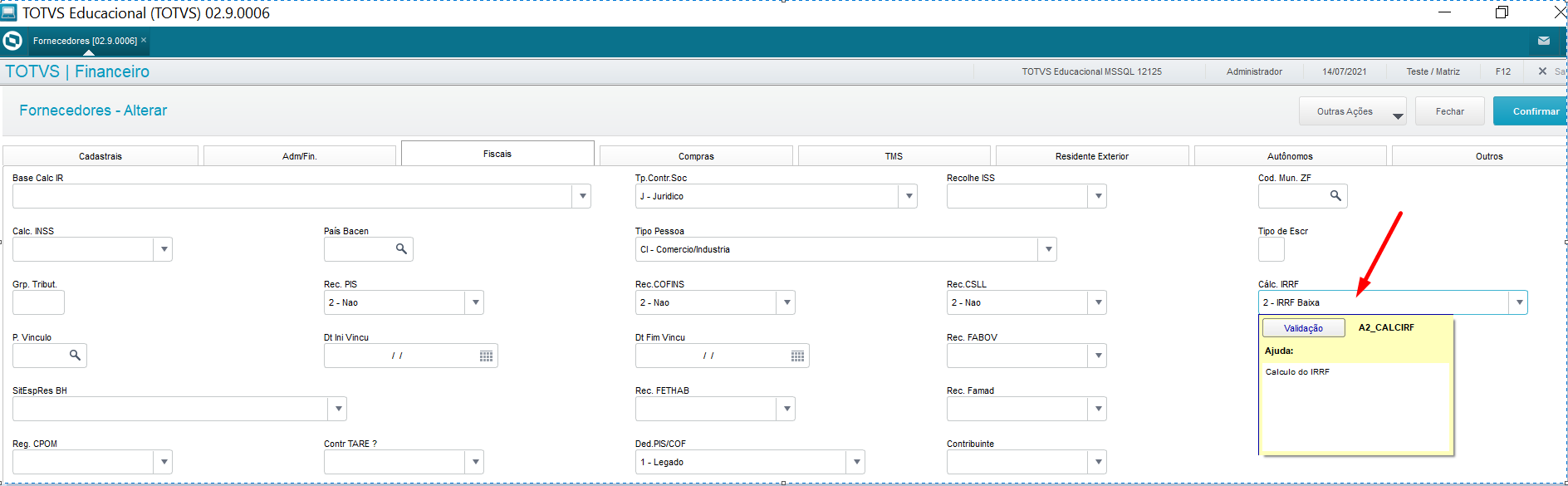This screenshot has width=1568, height=486.
Task: Click the A2_CALCIRF field name text
Action: pyautogui.click(x=1386, y=327)
